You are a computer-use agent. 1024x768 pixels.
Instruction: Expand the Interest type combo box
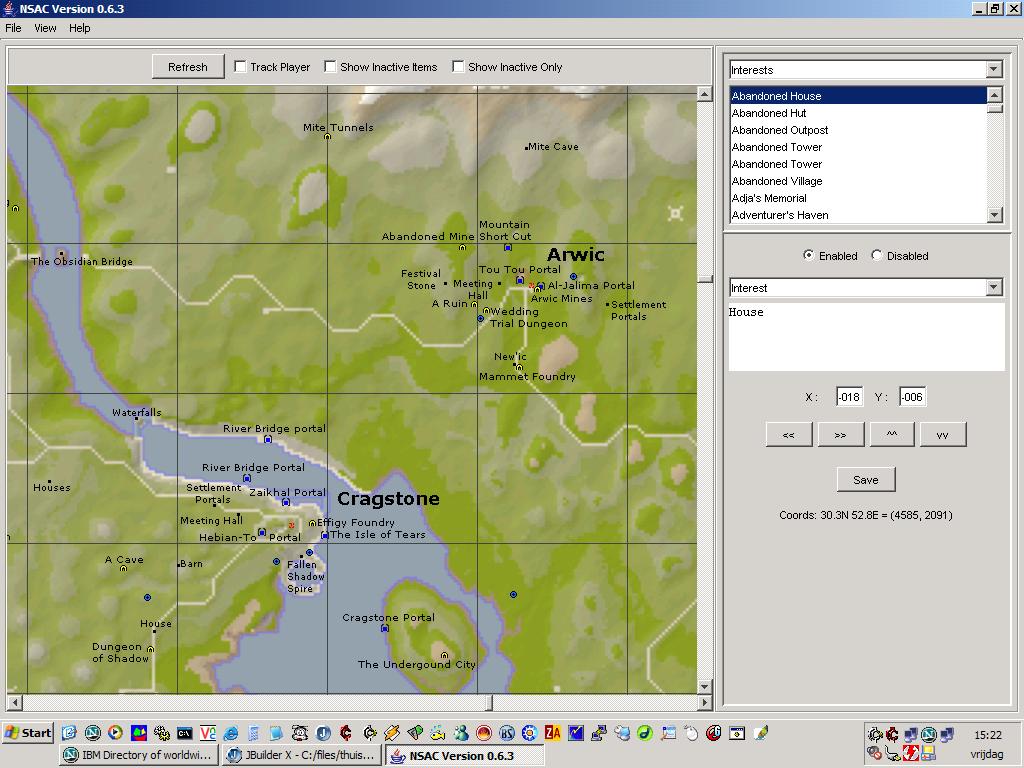[x=994, y=288]
